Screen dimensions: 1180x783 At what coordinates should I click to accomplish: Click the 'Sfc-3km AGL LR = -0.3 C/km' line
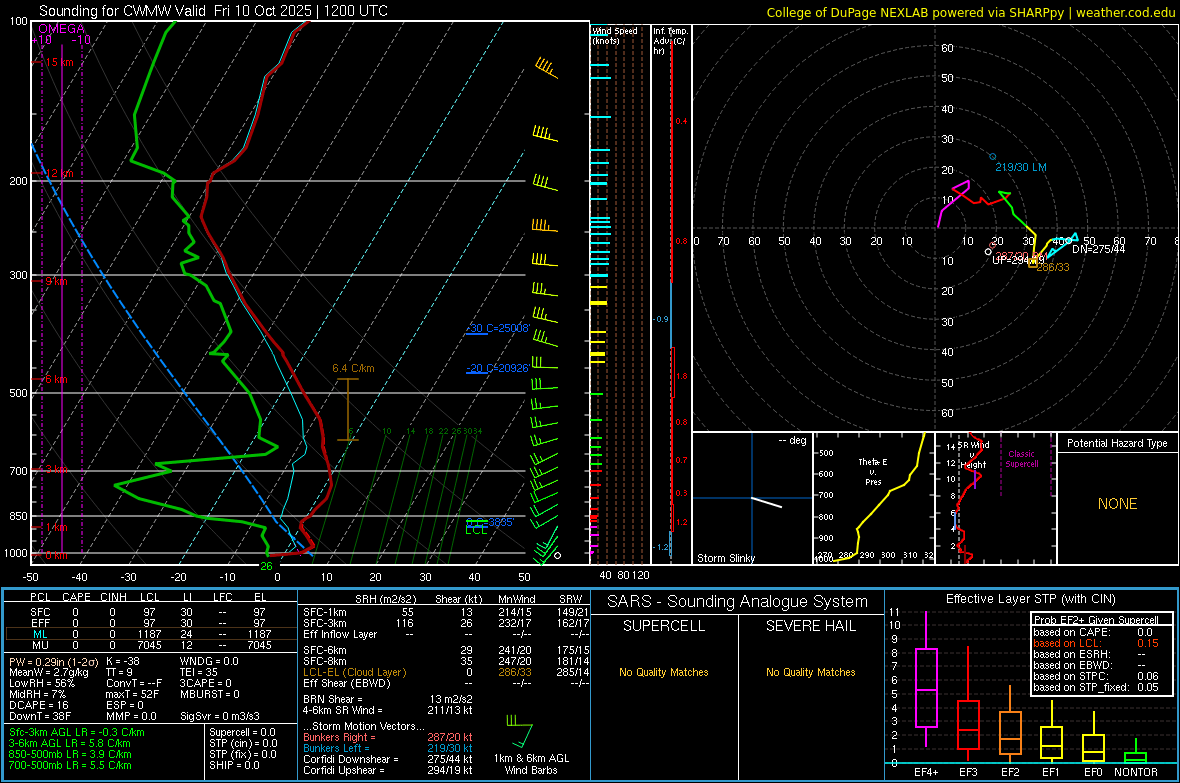77,733
